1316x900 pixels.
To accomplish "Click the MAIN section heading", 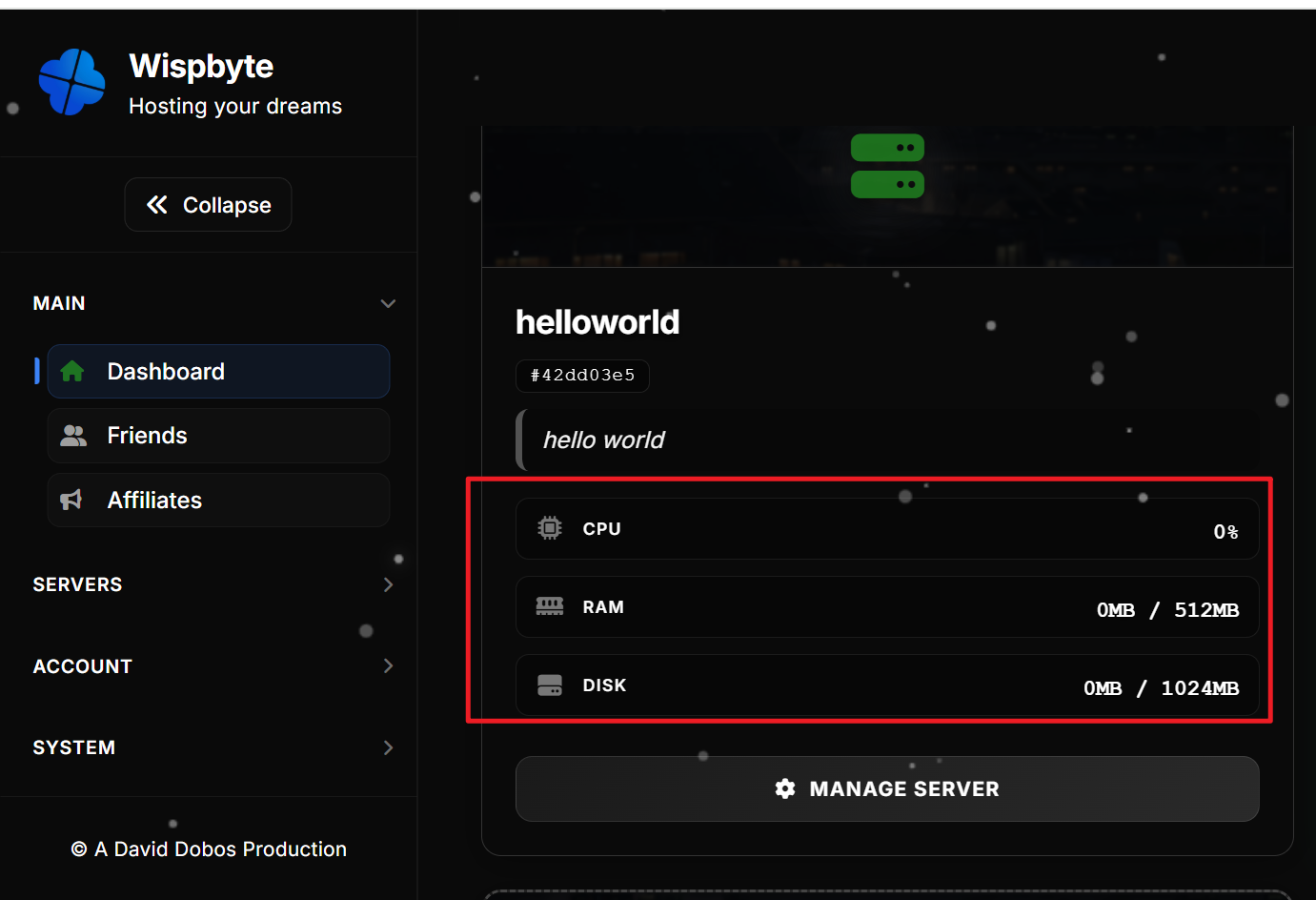I will point(59,303).
